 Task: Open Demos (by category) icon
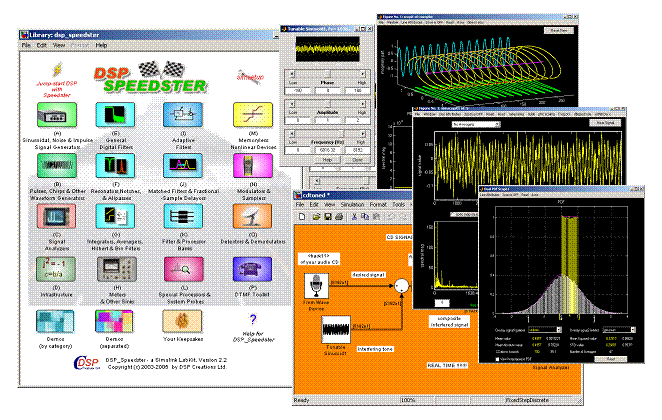pos(55,322)
